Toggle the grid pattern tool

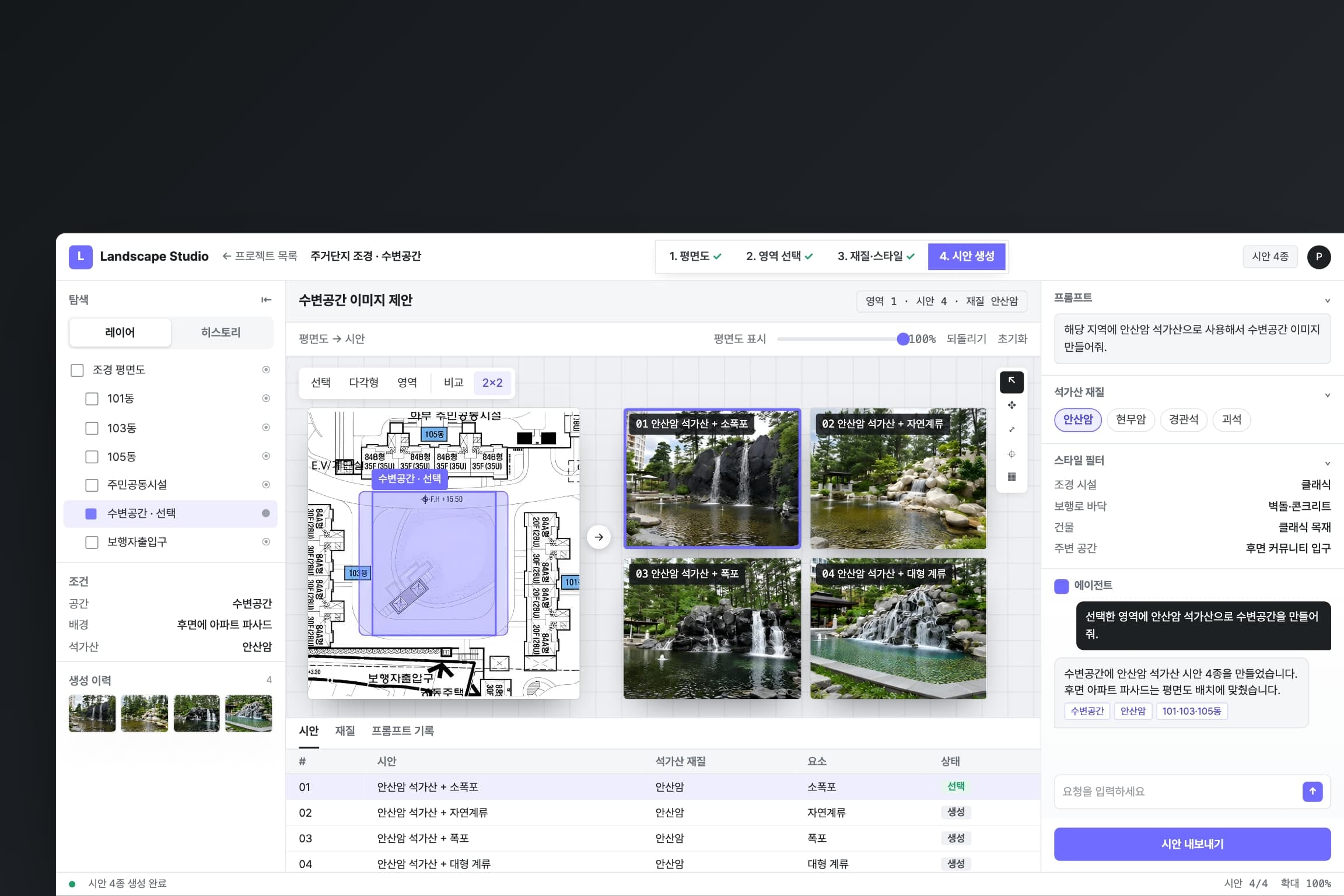pyautogui.click(x=1012, y=477)
